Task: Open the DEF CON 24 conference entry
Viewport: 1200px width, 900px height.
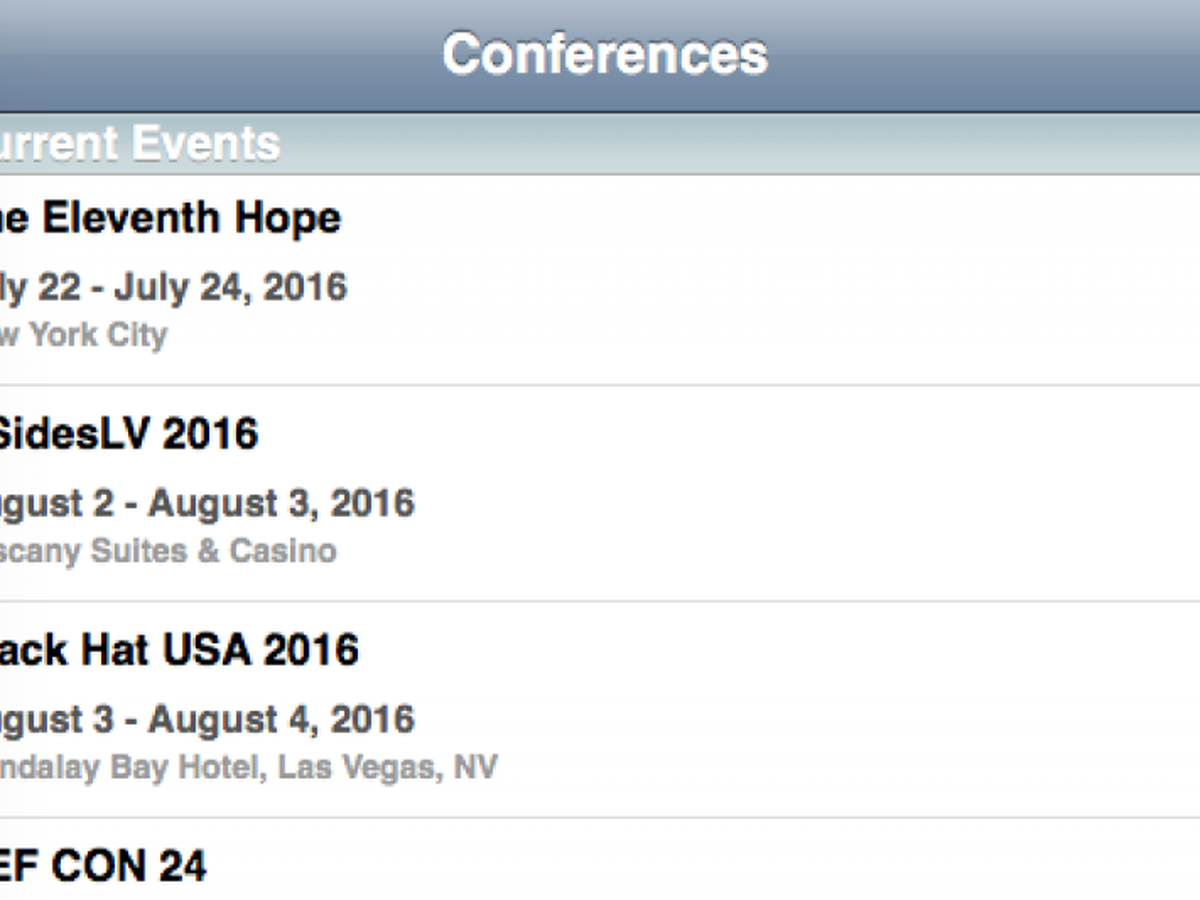Action: click(x=103, y=865)
